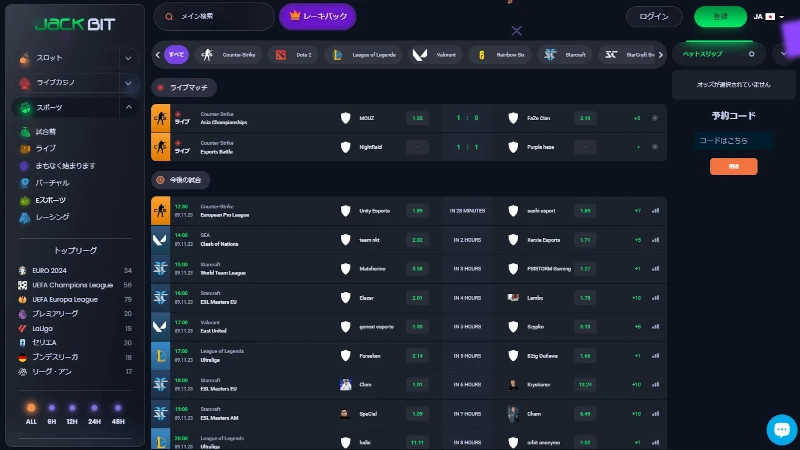
Task: Open the E-Sports sub-item
Action: tap(43, 200)
